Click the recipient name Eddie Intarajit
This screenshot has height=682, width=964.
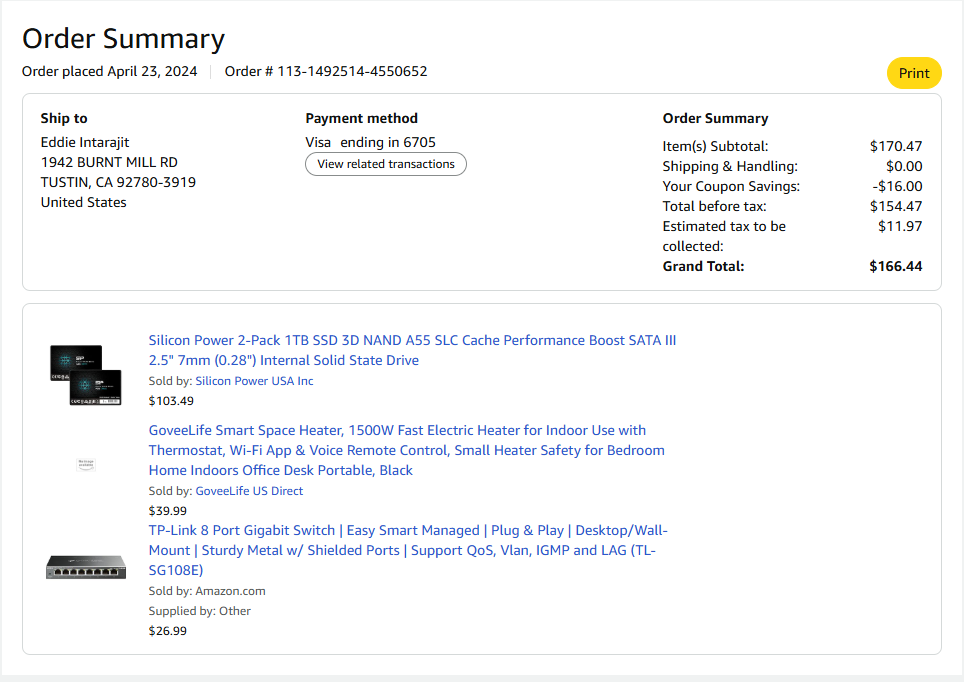coord(85,142)
